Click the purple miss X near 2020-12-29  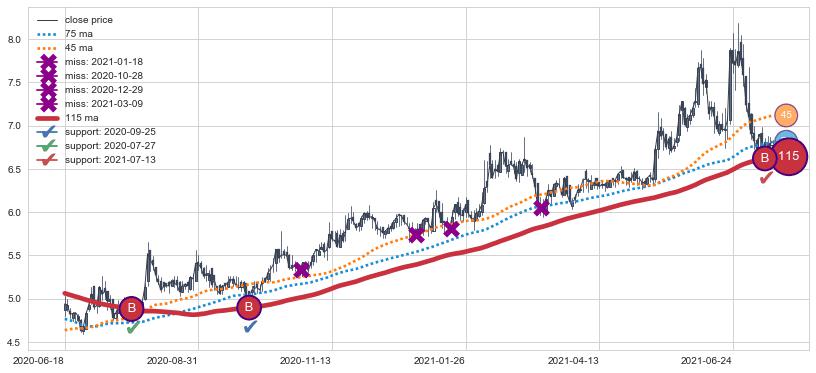tap(416, 235)
